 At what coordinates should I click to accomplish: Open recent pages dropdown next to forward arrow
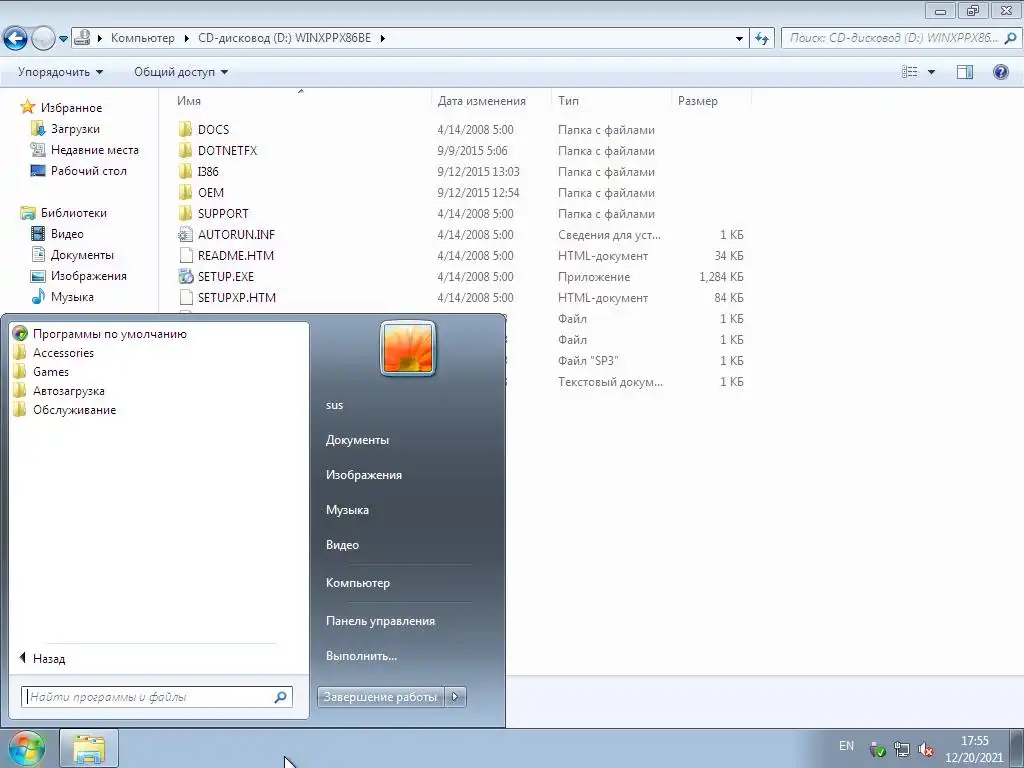[63, 39]
